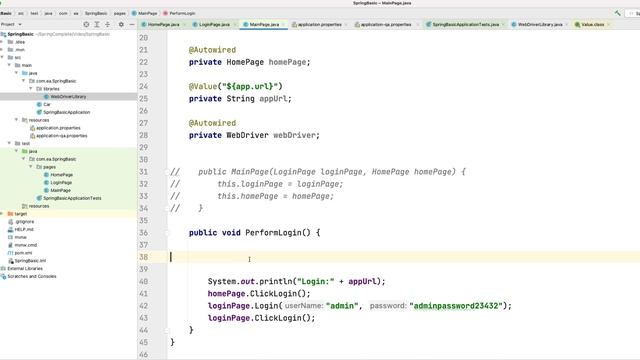Select the SpringBasic project root node

[x=20, y=34]
